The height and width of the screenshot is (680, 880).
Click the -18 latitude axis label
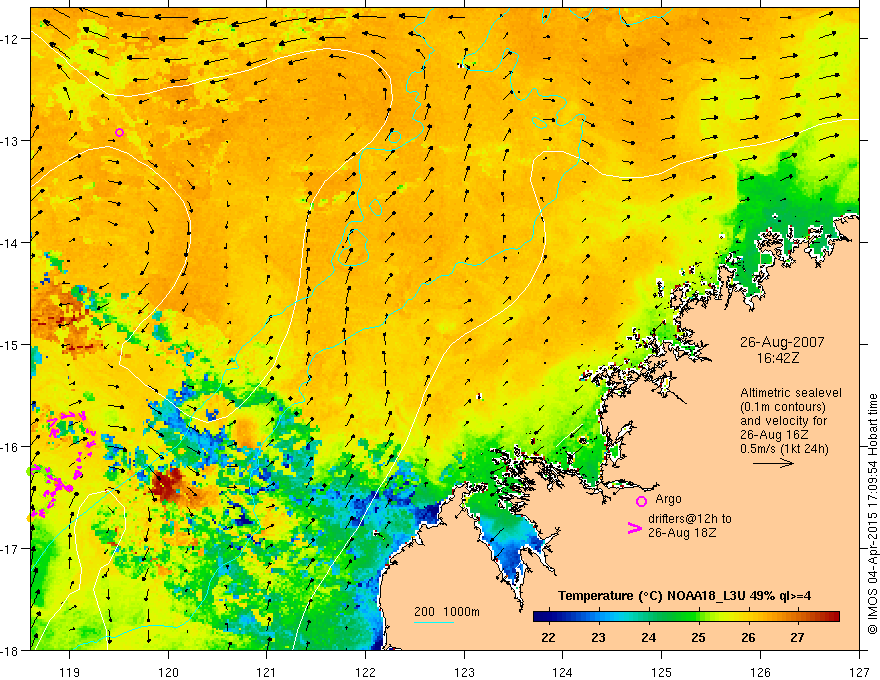click(x=10, y=650)
